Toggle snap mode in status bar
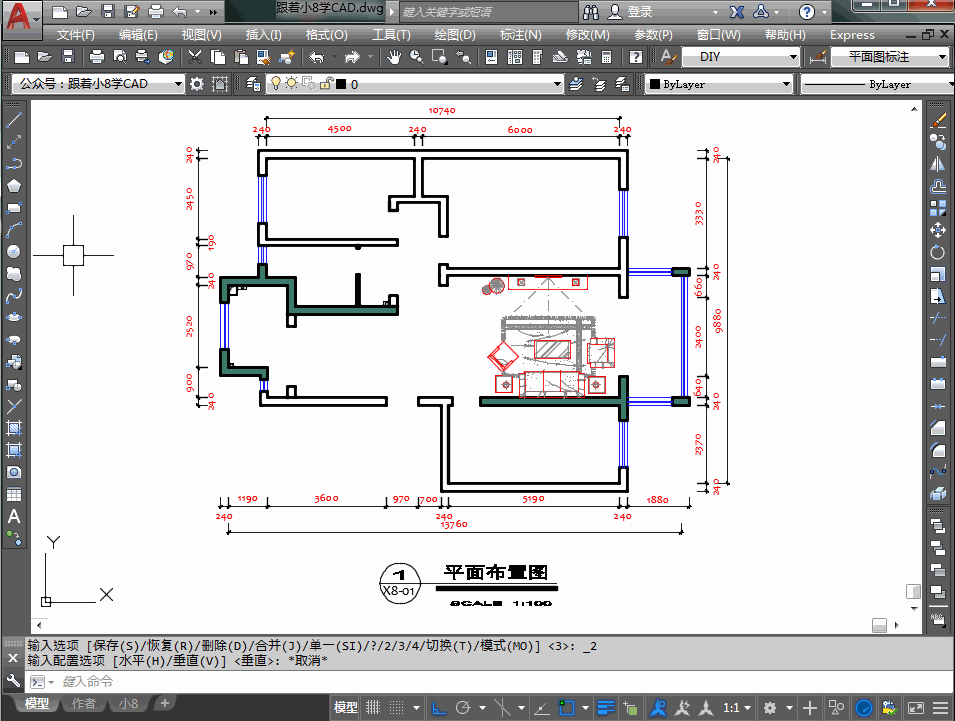This screenshot has width=955, height=721. (396, 708)
